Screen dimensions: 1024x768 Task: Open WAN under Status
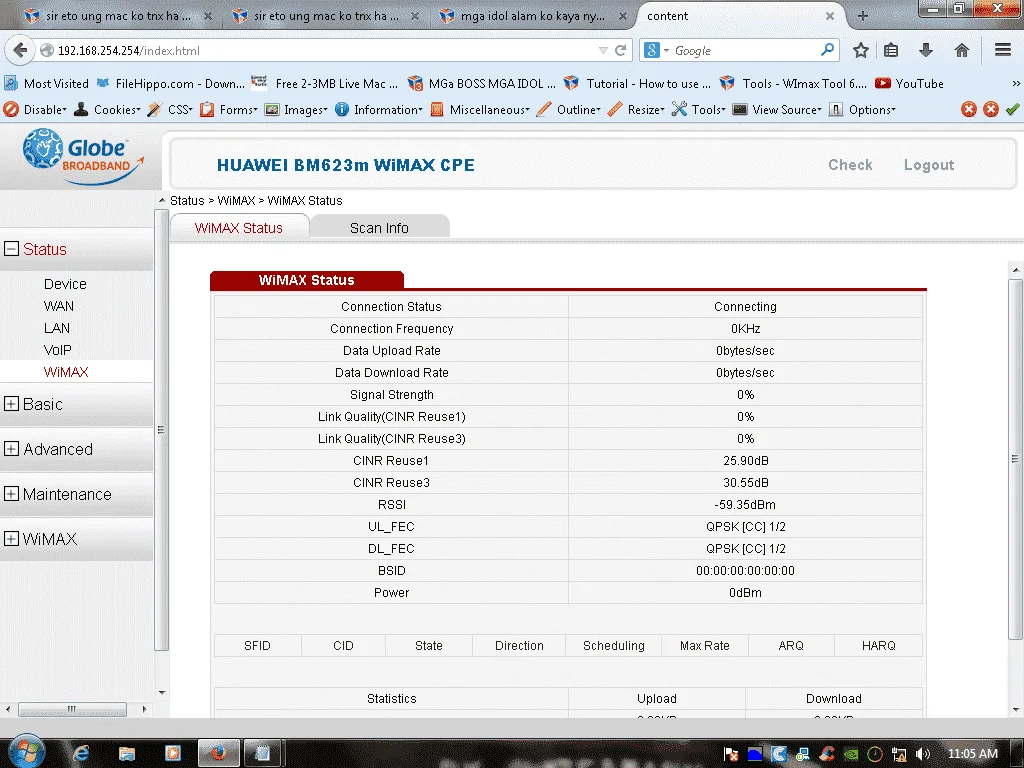(x=59, y=306)
